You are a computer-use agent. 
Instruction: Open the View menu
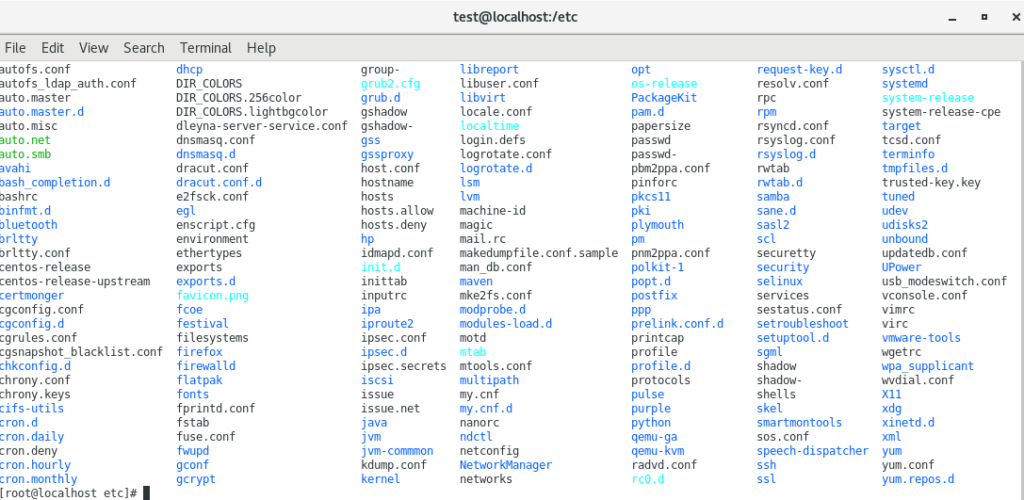pos(93,48)
